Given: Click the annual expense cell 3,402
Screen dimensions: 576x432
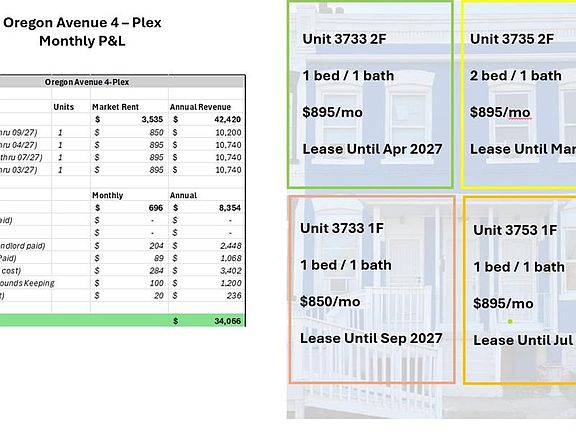Looking at the screenshot, I should [x=231, y=271].
